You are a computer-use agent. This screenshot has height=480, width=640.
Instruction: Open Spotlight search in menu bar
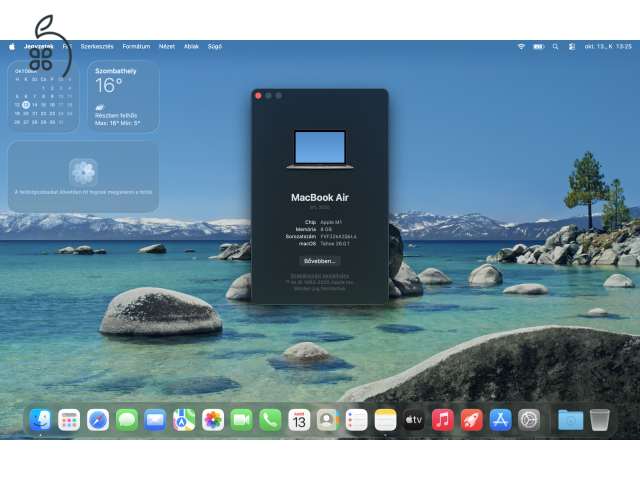tap(555, 47)
